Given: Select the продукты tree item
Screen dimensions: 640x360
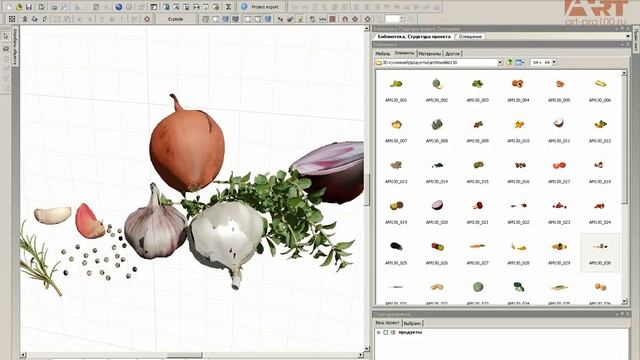Looking at the screenshot, I should (x=410, y=333).
